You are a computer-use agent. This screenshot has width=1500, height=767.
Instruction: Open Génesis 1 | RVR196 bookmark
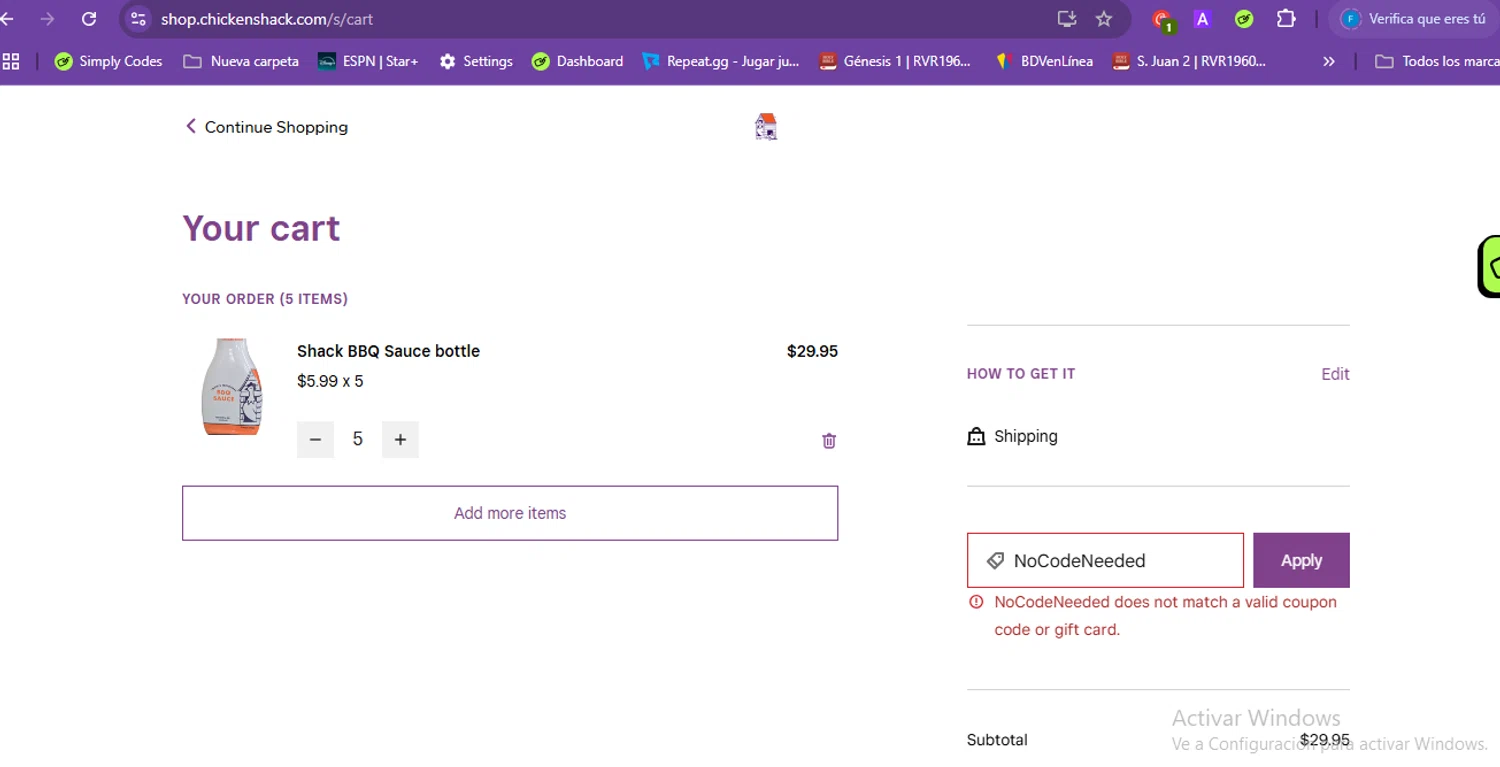click(895, 61)
